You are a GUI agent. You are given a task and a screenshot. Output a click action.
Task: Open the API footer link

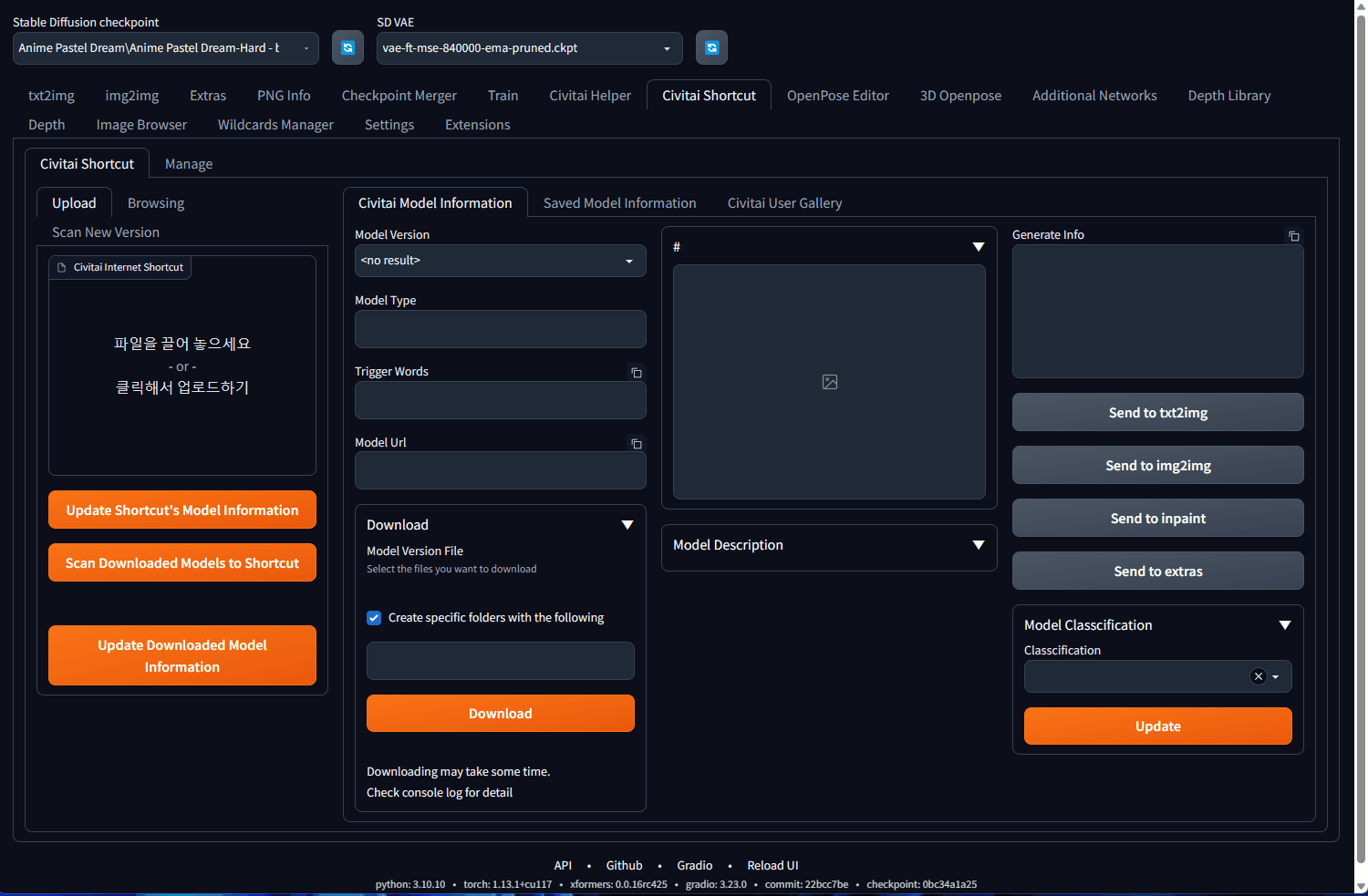click(x=563, y=866)
